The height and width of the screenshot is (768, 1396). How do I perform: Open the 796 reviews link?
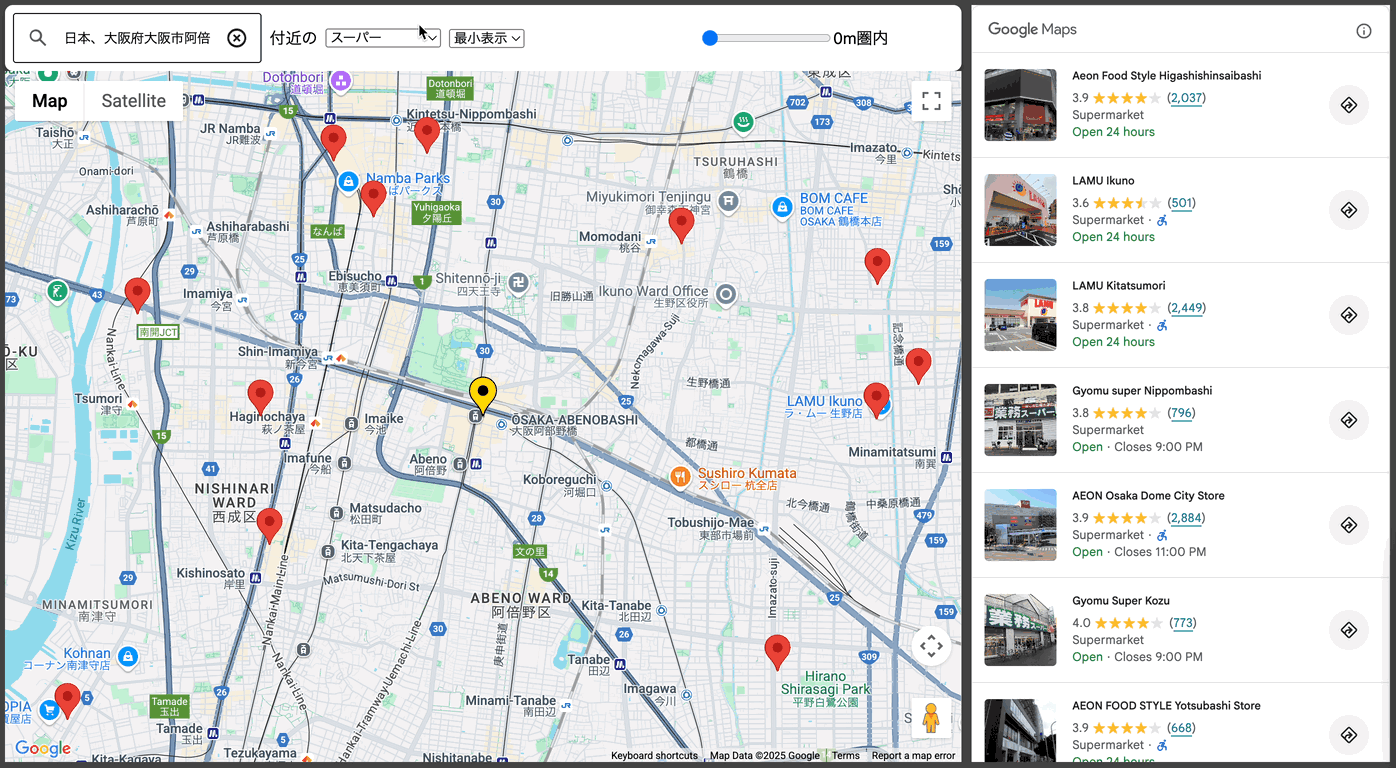pyautogui.click(x=1182, y=413)
